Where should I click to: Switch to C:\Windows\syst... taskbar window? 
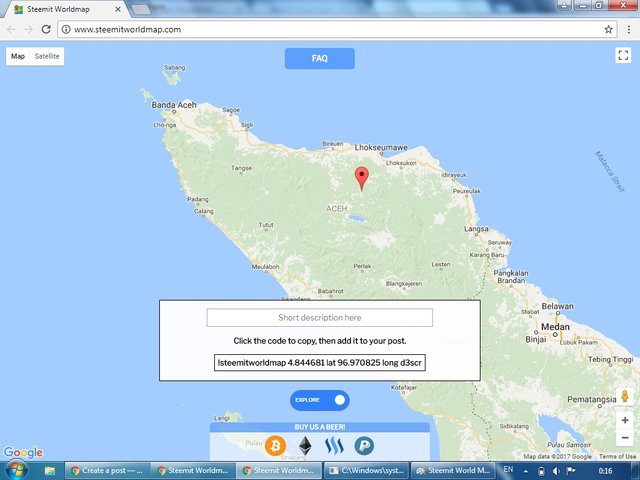366,471
